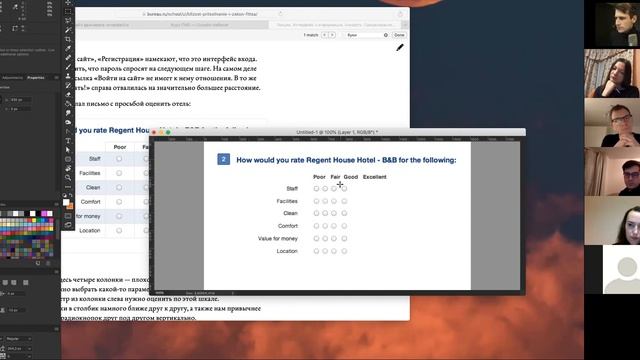This screenshot has width=640, height=360.
Task: Select the Smudge tool
Action: [68, 113]
